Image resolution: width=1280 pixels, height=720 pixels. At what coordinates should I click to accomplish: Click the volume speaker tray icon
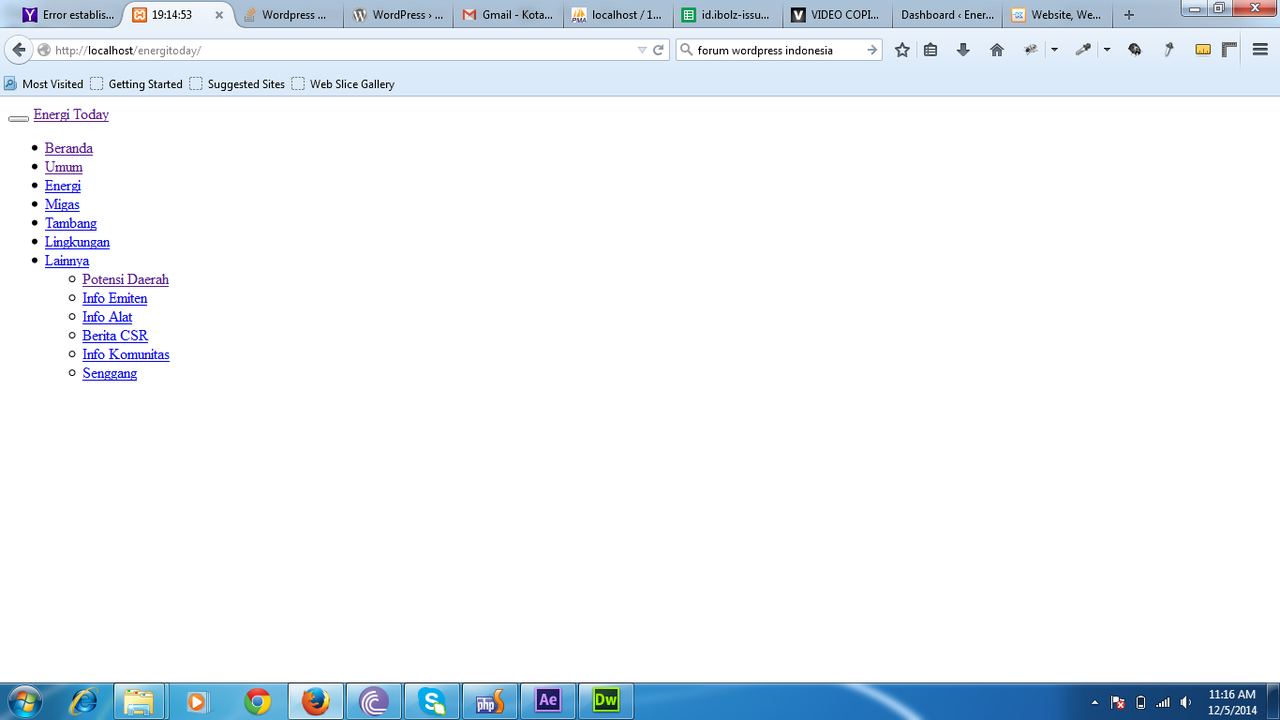[1186, 702]
